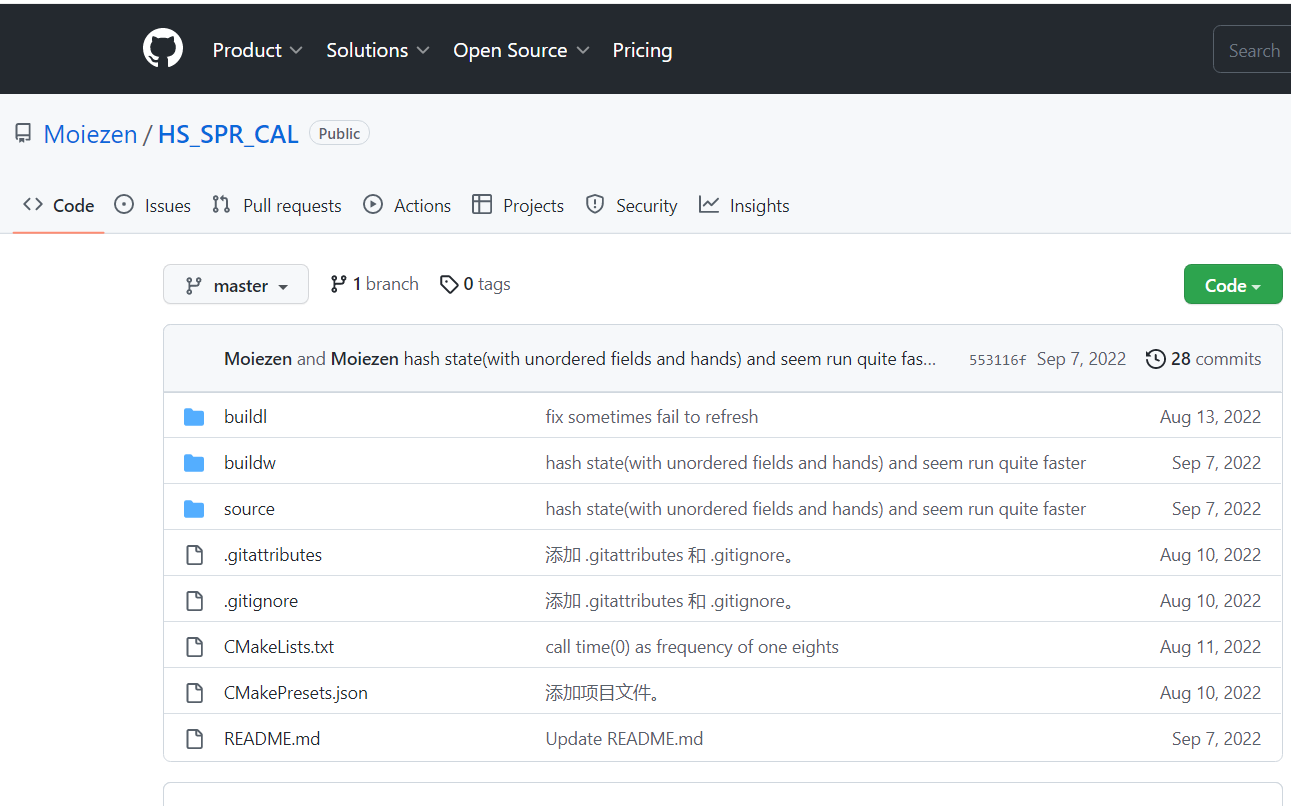Viewport: 1291px width, 806px height.
Task: Open the 28 commits history
Action: point(1204,359)
